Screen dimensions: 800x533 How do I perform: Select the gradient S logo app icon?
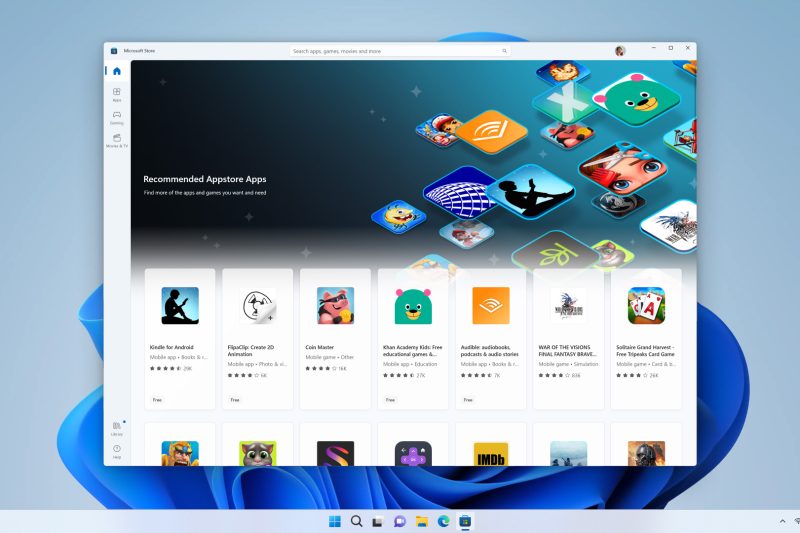click(x=335, y=453)
